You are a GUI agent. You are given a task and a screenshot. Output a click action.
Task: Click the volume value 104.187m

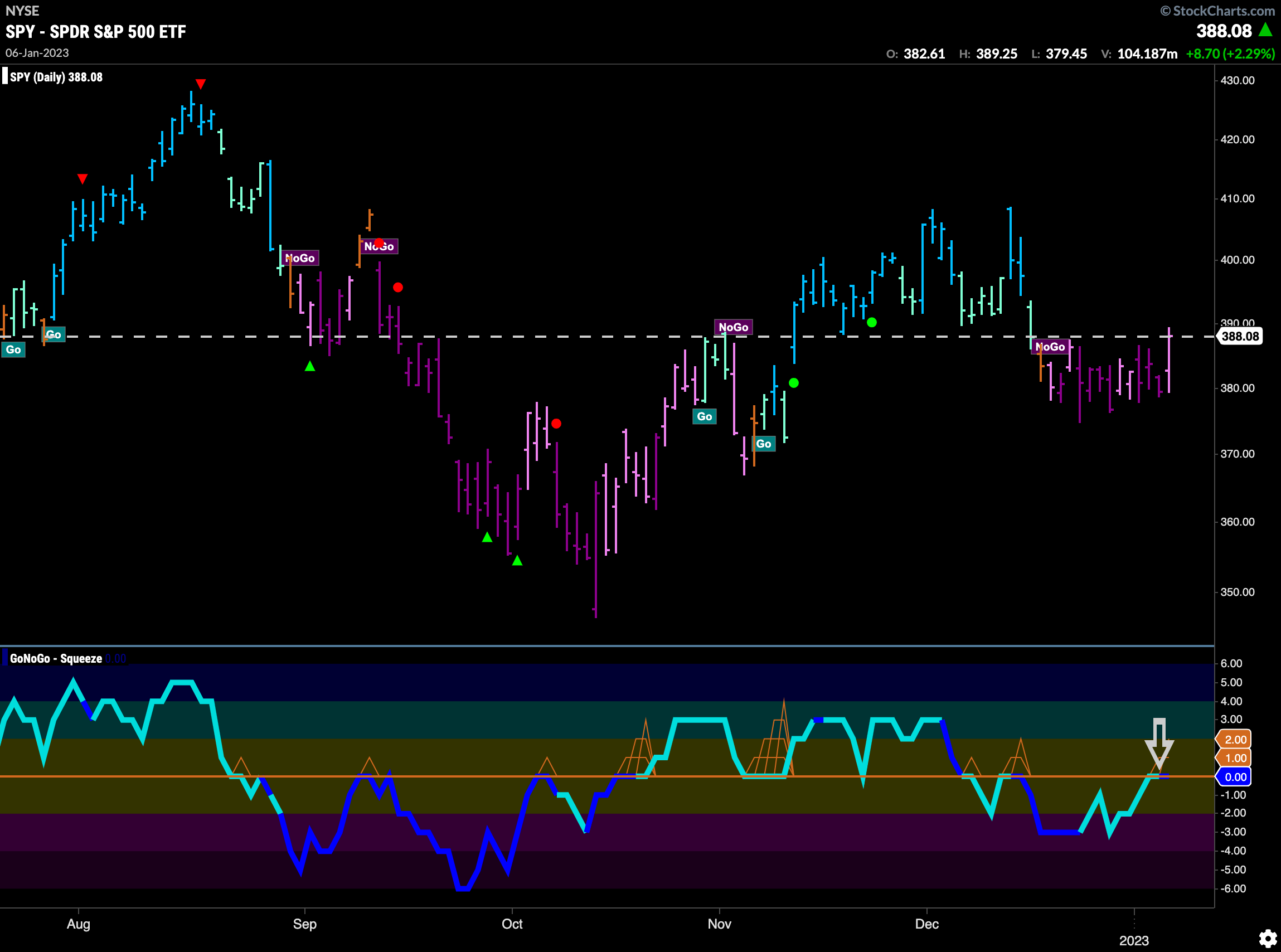(x=1147, y=54)
